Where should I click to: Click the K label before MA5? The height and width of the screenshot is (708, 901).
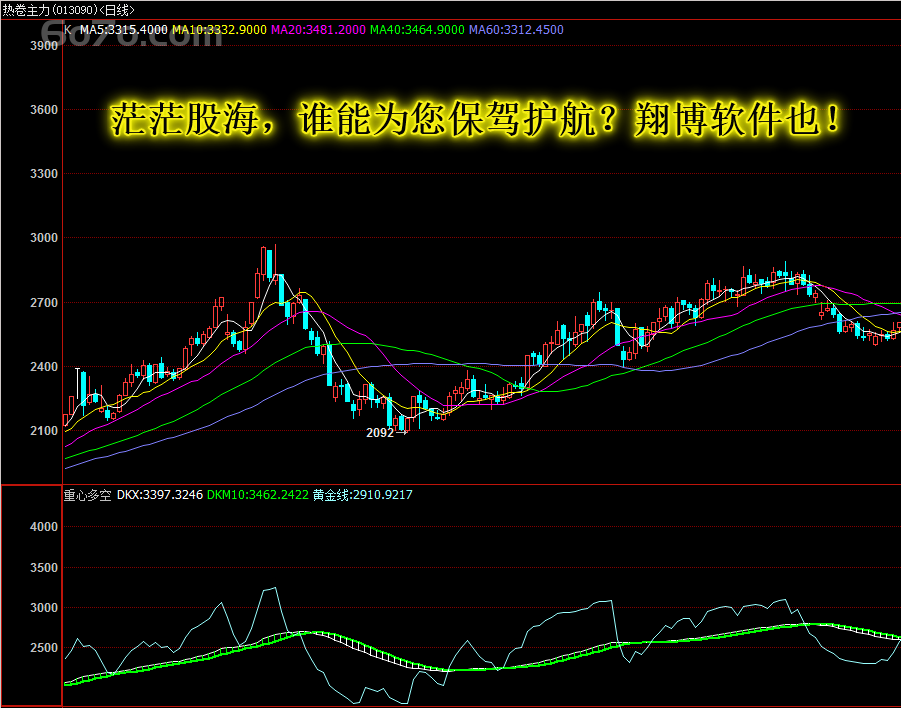click(x=68, y=30)
